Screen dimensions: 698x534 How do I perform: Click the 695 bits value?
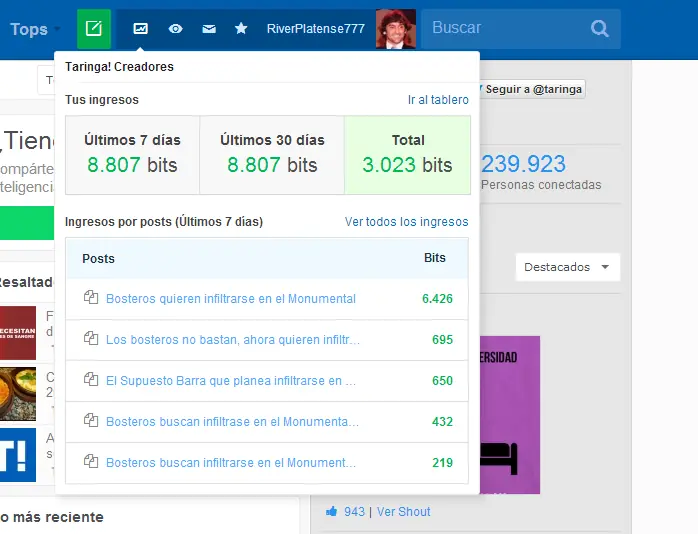click(442, 340)
